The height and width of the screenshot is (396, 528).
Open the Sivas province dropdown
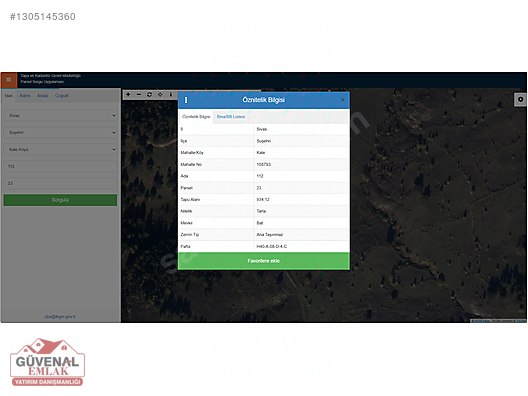point(61,116)
